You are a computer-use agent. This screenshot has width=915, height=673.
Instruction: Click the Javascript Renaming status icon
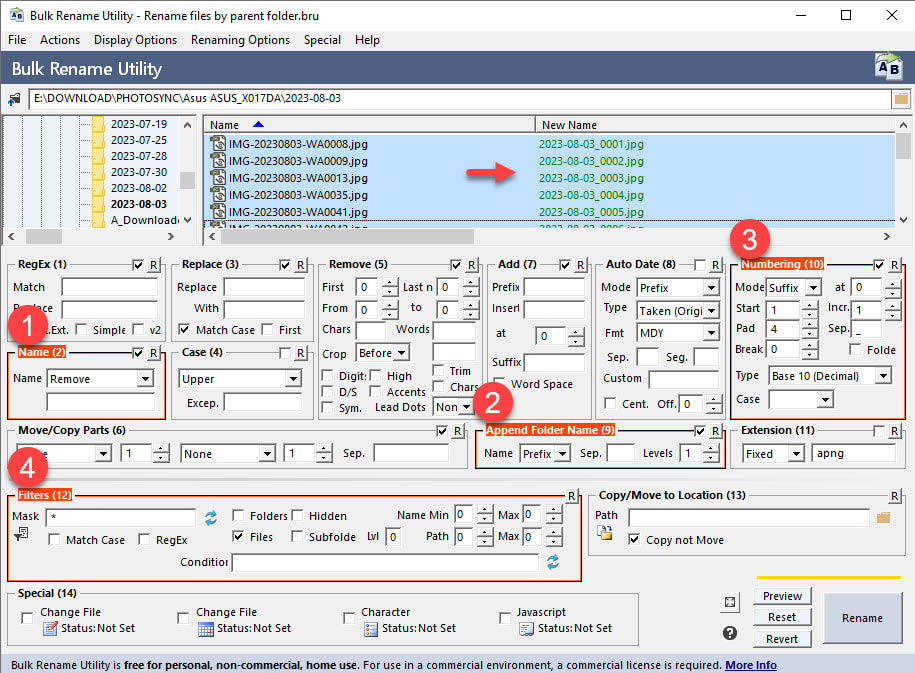pos(526,629)
